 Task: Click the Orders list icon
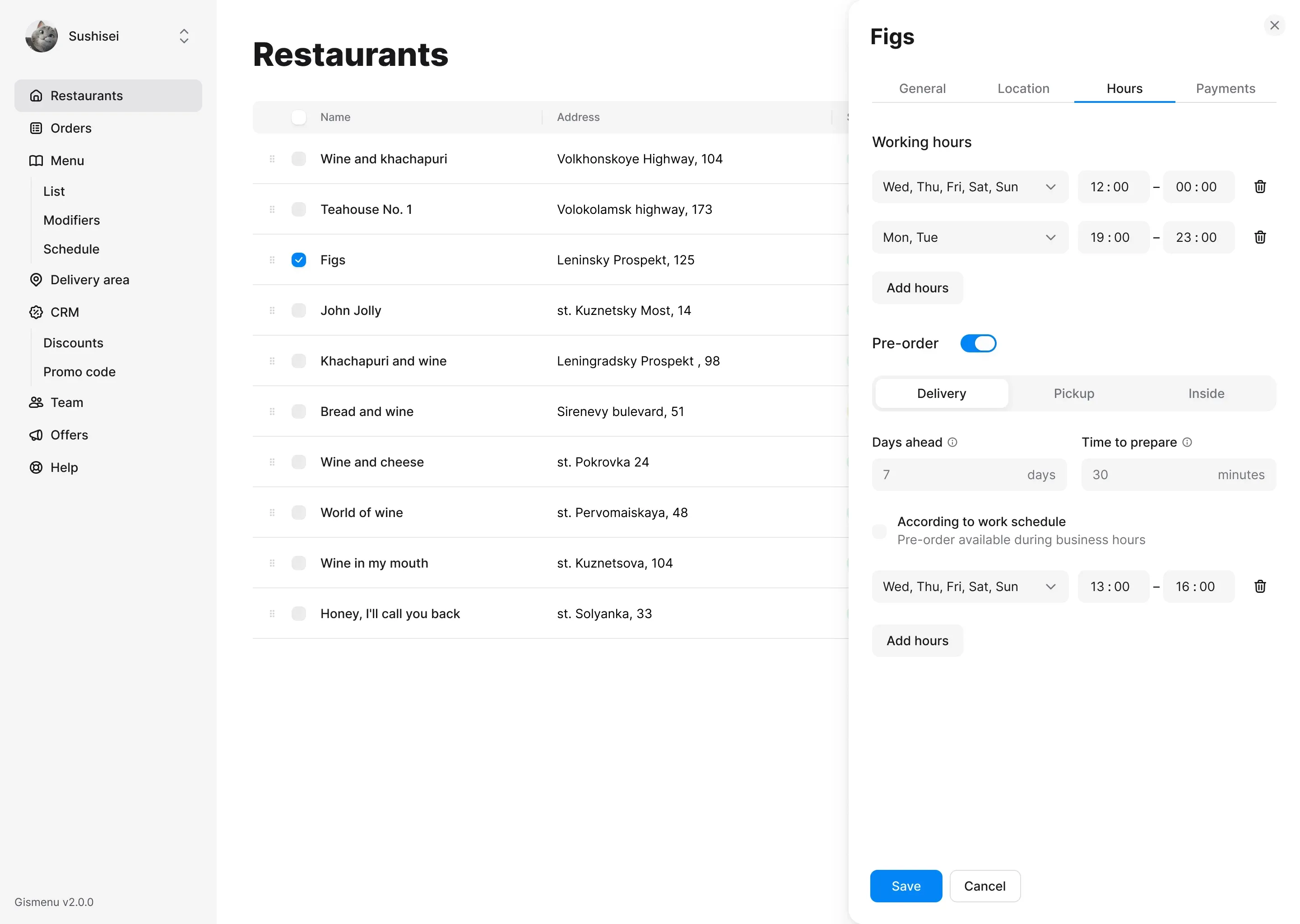pos(36,128)
